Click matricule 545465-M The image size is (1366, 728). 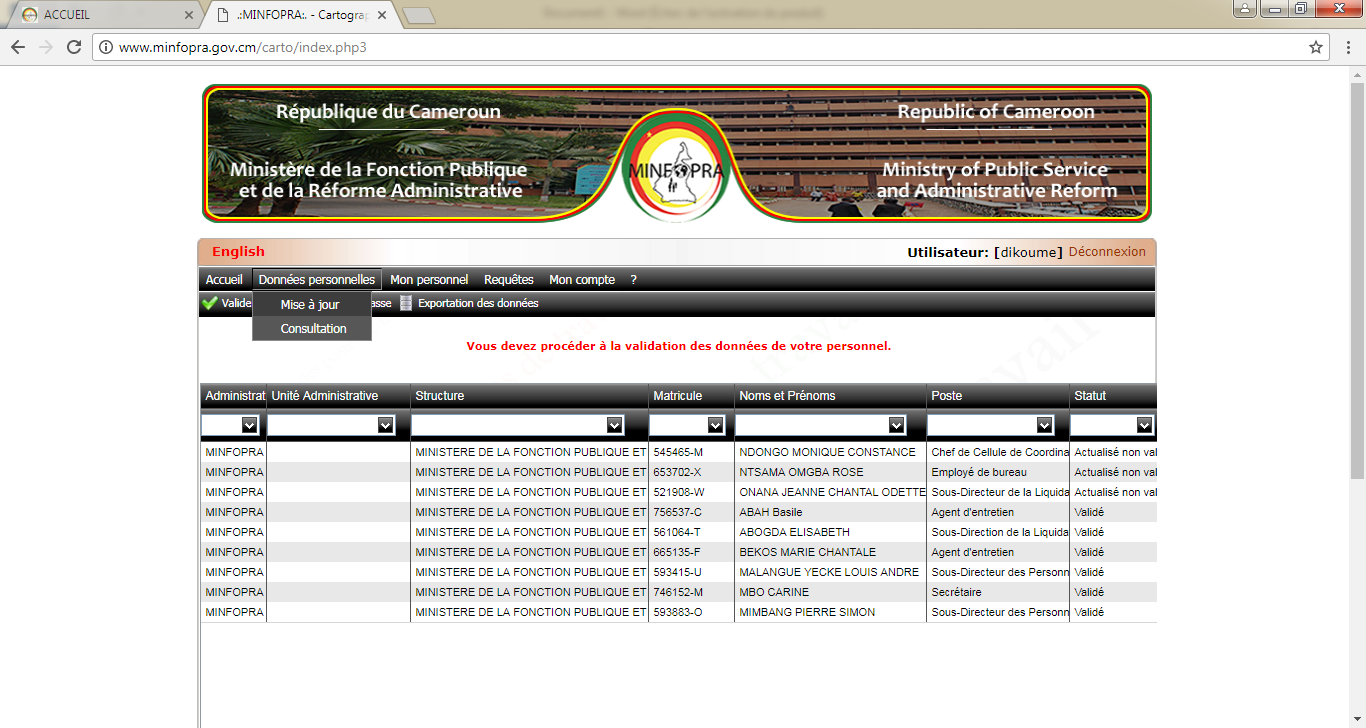pos(678,452)
